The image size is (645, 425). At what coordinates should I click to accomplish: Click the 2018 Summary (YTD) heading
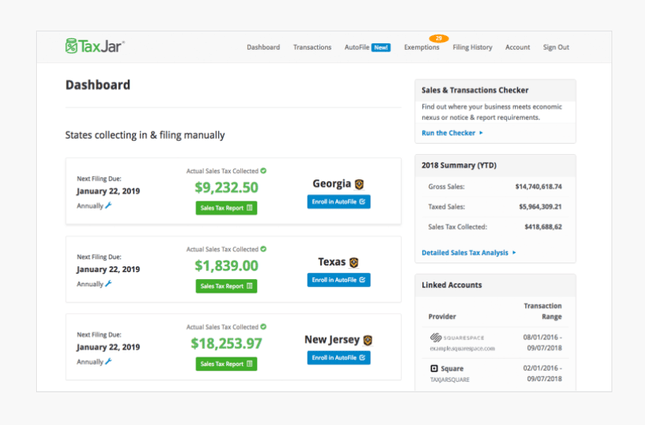click(x=459, y=165)
